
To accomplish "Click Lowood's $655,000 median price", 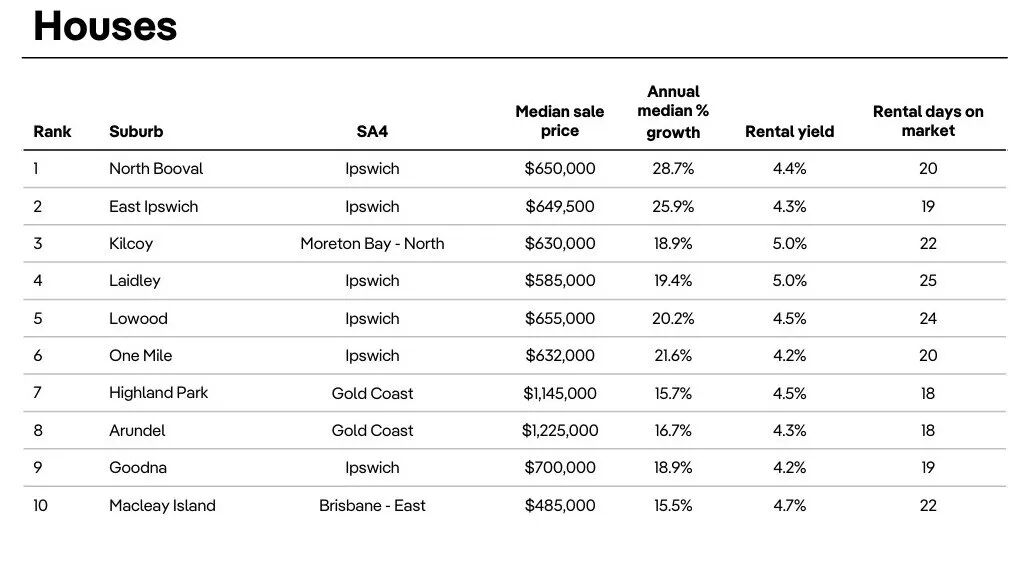I will pyautogui.click(x=560, y=319).
